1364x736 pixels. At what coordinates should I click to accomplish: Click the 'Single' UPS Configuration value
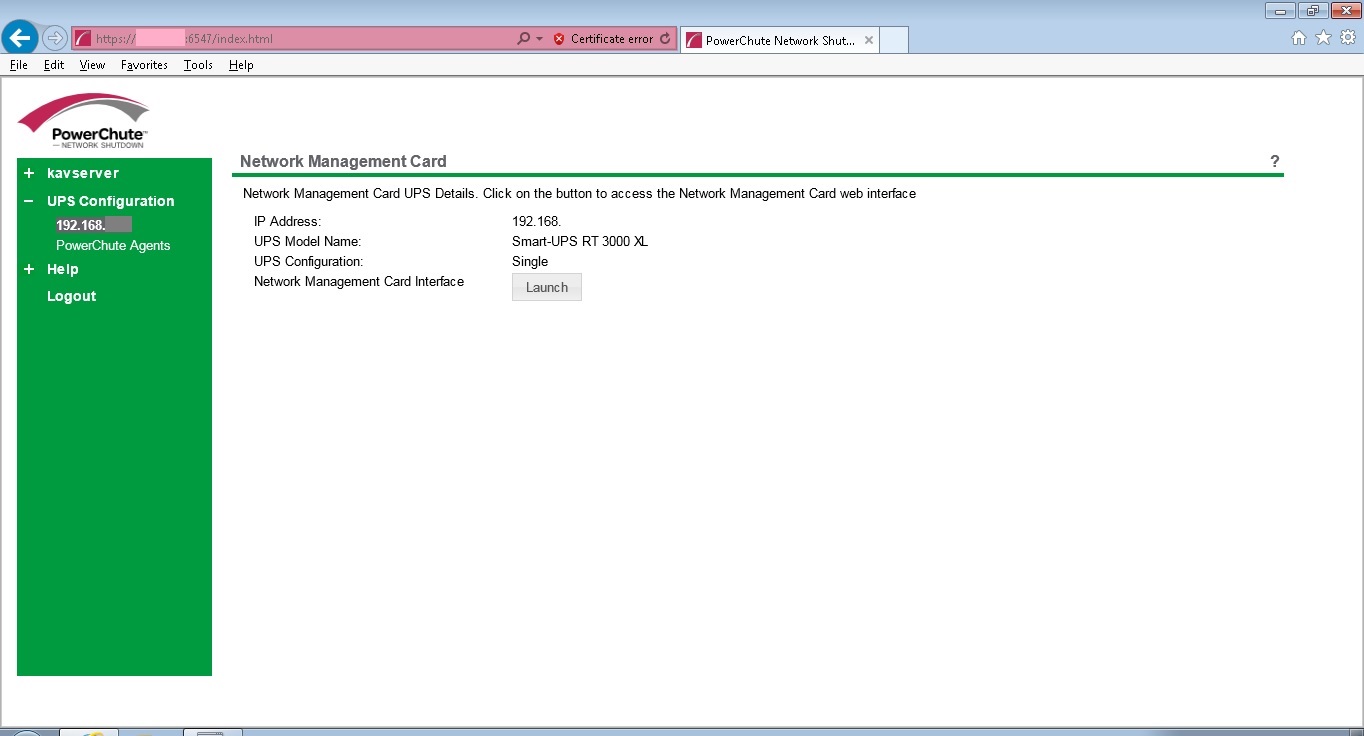pos(530,261)
